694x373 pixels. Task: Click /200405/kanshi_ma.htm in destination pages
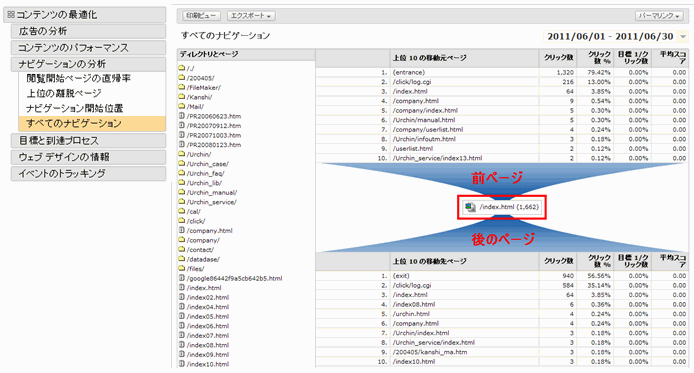[430, 352]
